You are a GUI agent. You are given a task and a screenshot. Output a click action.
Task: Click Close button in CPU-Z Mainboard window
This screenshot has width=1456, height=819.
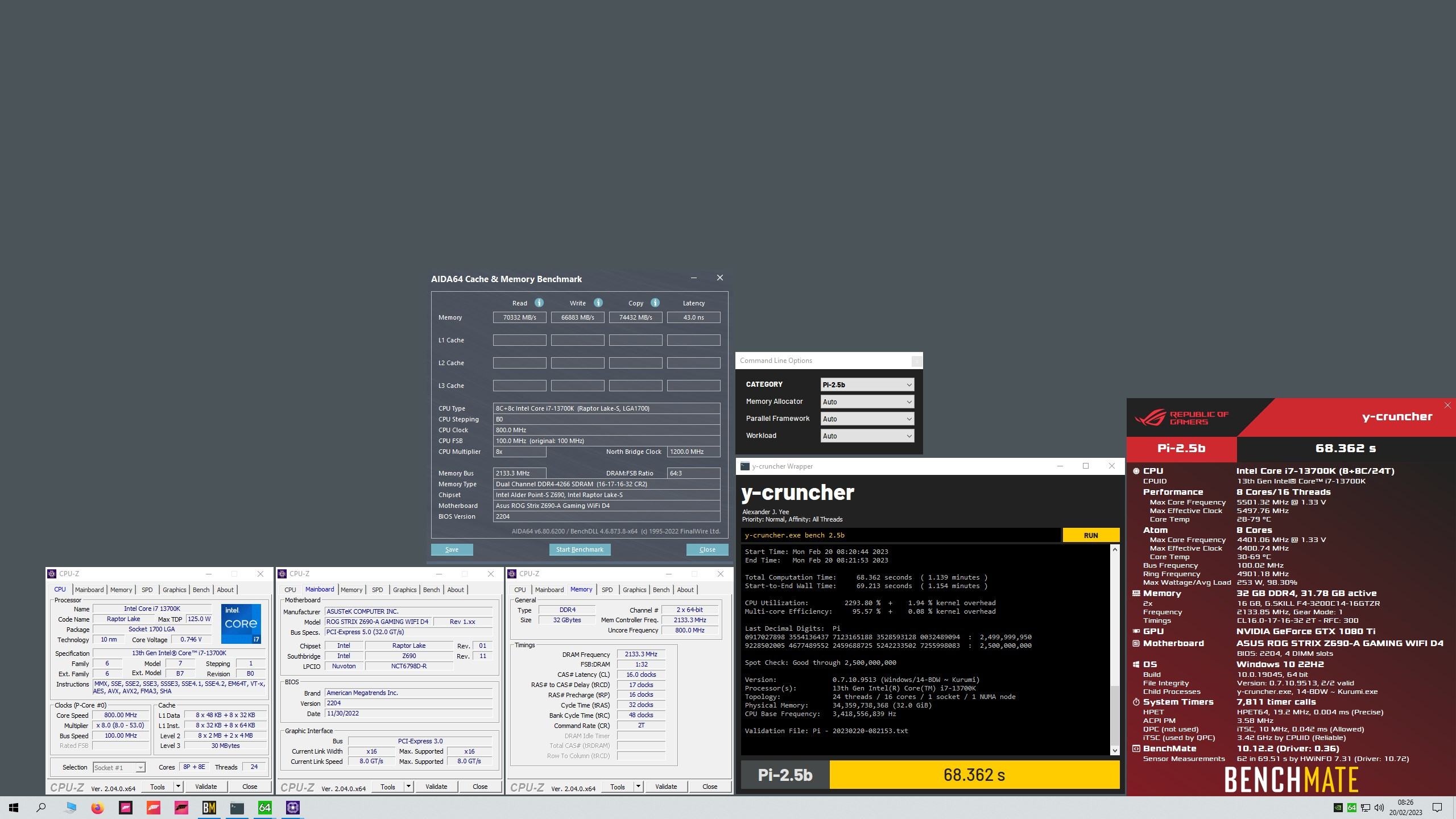480,787
